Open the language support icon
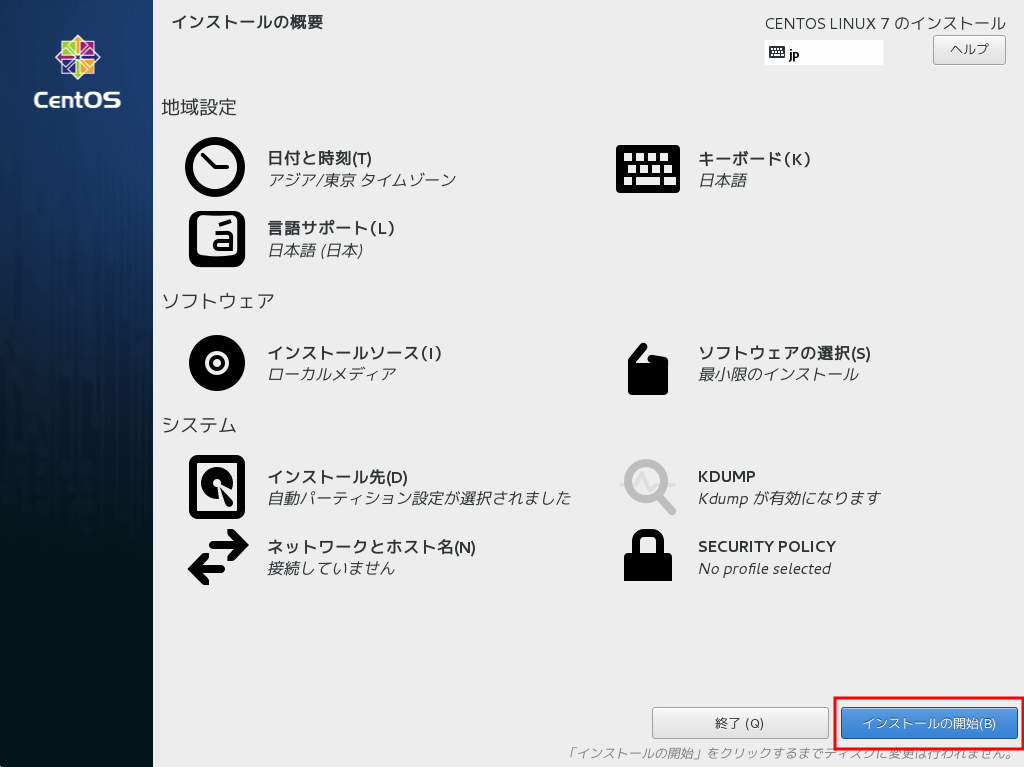Viewport: 1024px width, 767px height. [x=217, y=238]
